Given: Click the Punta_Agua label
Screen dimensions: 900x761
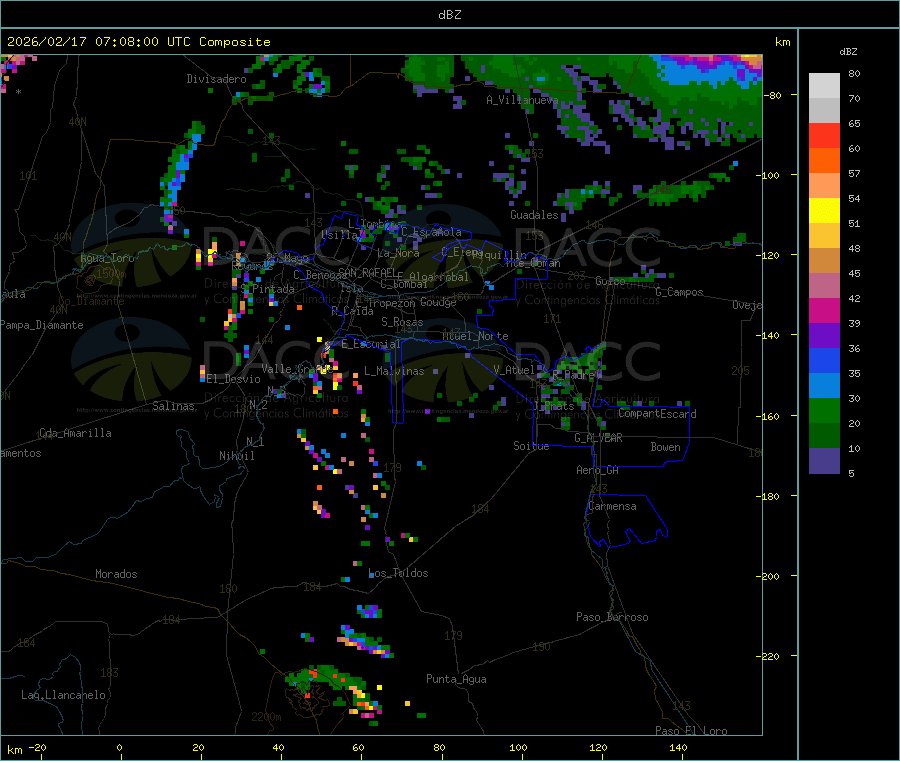Looking at the screenshot, I should 456,680.
